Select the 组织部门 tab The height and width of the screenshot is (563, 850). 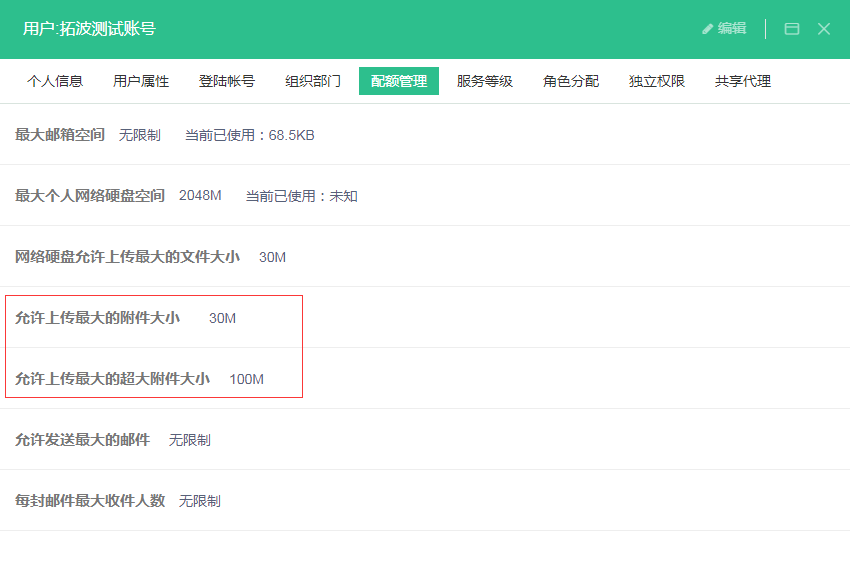[x=313, y=81]
